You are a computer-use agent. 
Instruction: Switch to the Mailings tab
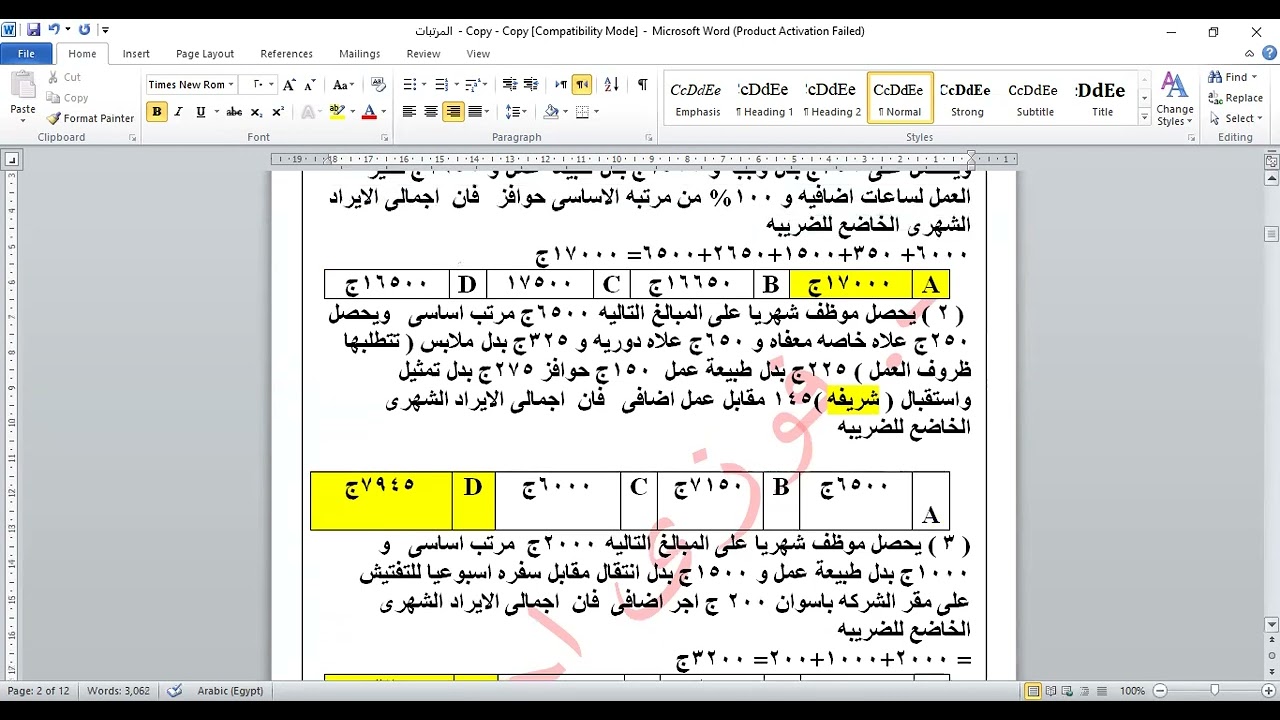[359, 54]
